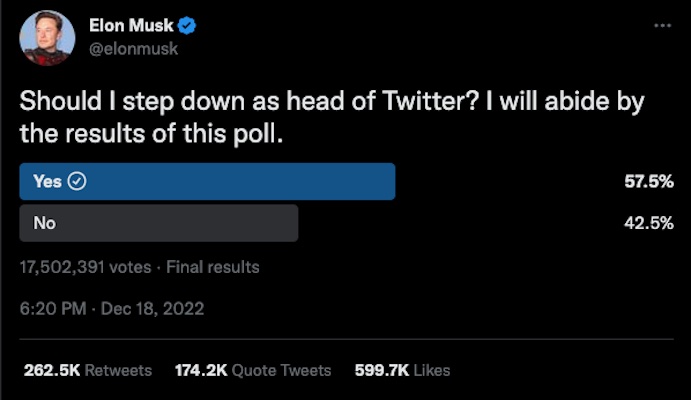Show the 599.7K Likes list
Viewport: 691px width, 400px height.
coord(402,370)
